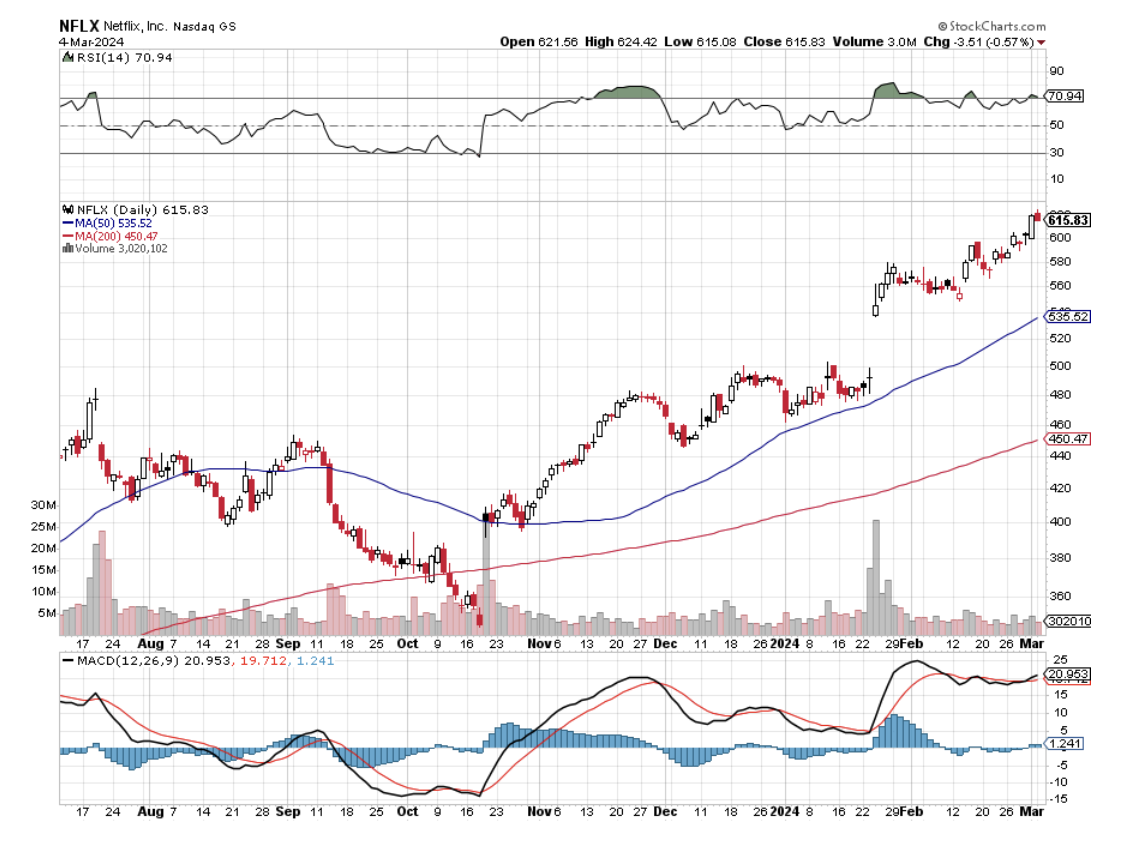The width and height of the screenshot is (1126, 856).
Task: Click the 2024 year marker on price axis
Action: coord(785,645)
